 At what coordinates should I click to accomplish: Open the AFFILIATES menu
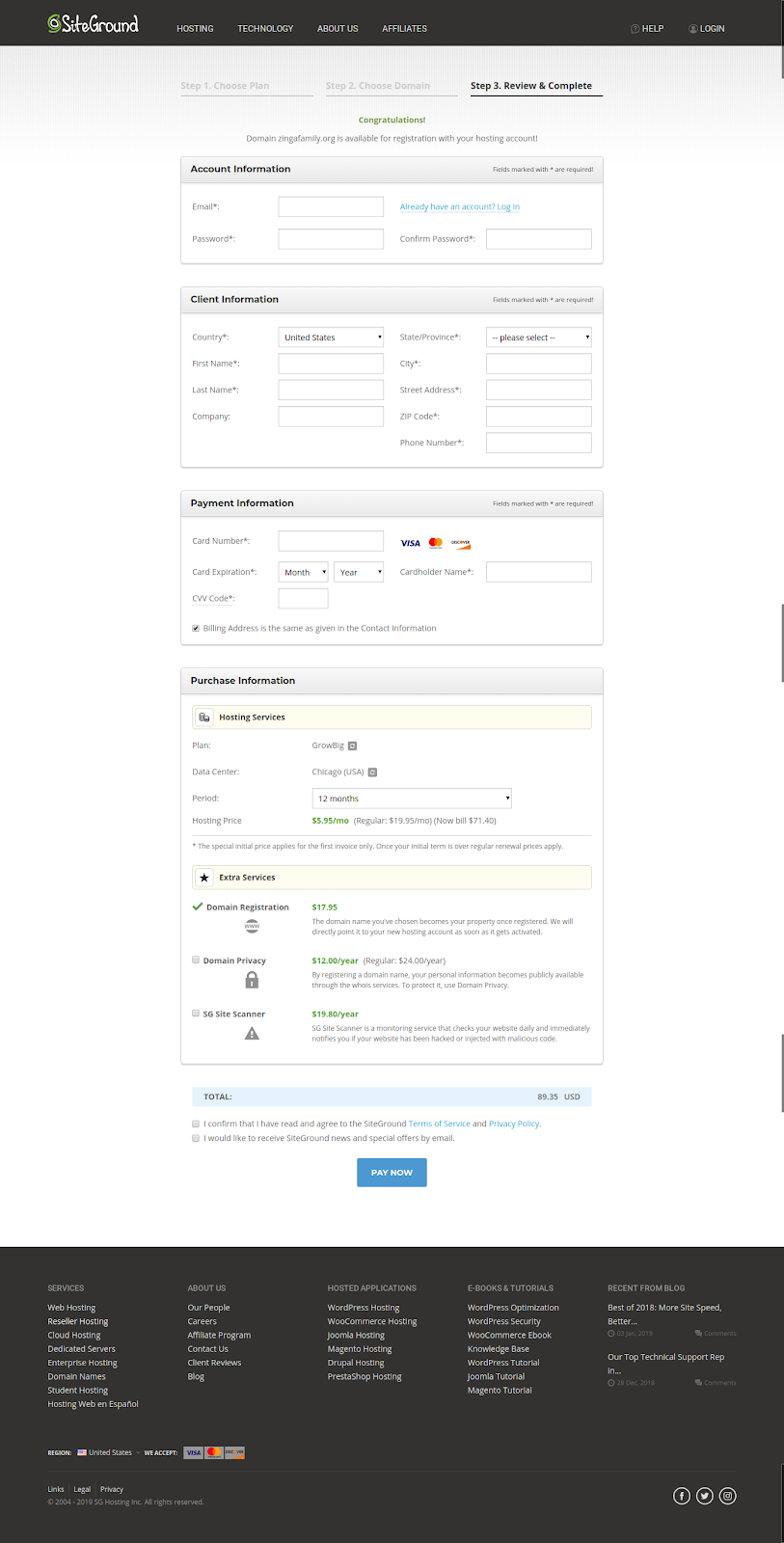pyautogui.click(x=404, y=28)
